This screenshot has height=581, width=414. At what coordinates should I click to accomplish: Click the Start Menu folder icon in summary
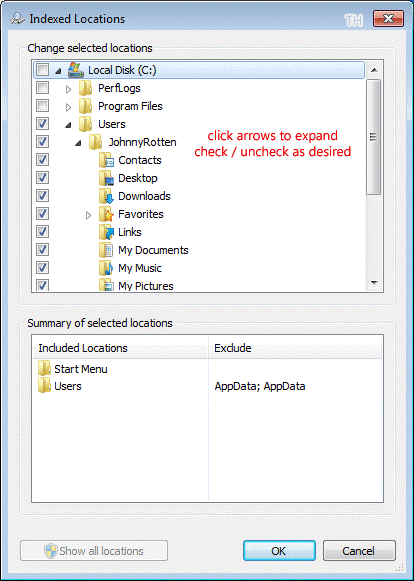(44, 369)
